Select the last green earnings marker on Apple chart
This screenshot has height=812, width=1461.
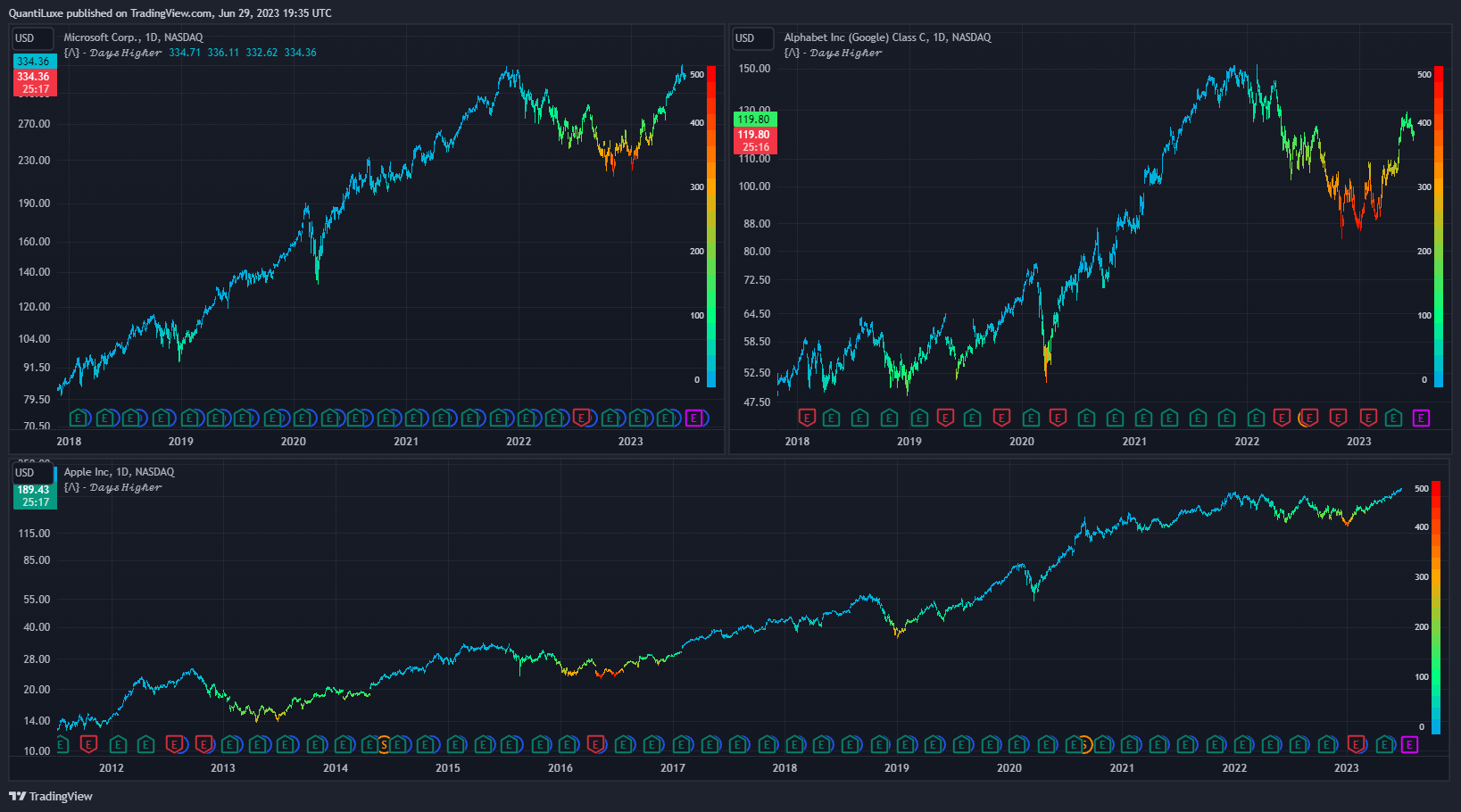[1384, 744]
